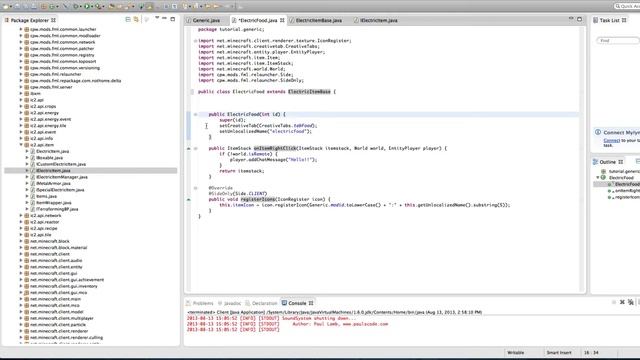Collapse the ic2.api.item package
This screenshot has width=640, height=360.
(x=21, y=145)
